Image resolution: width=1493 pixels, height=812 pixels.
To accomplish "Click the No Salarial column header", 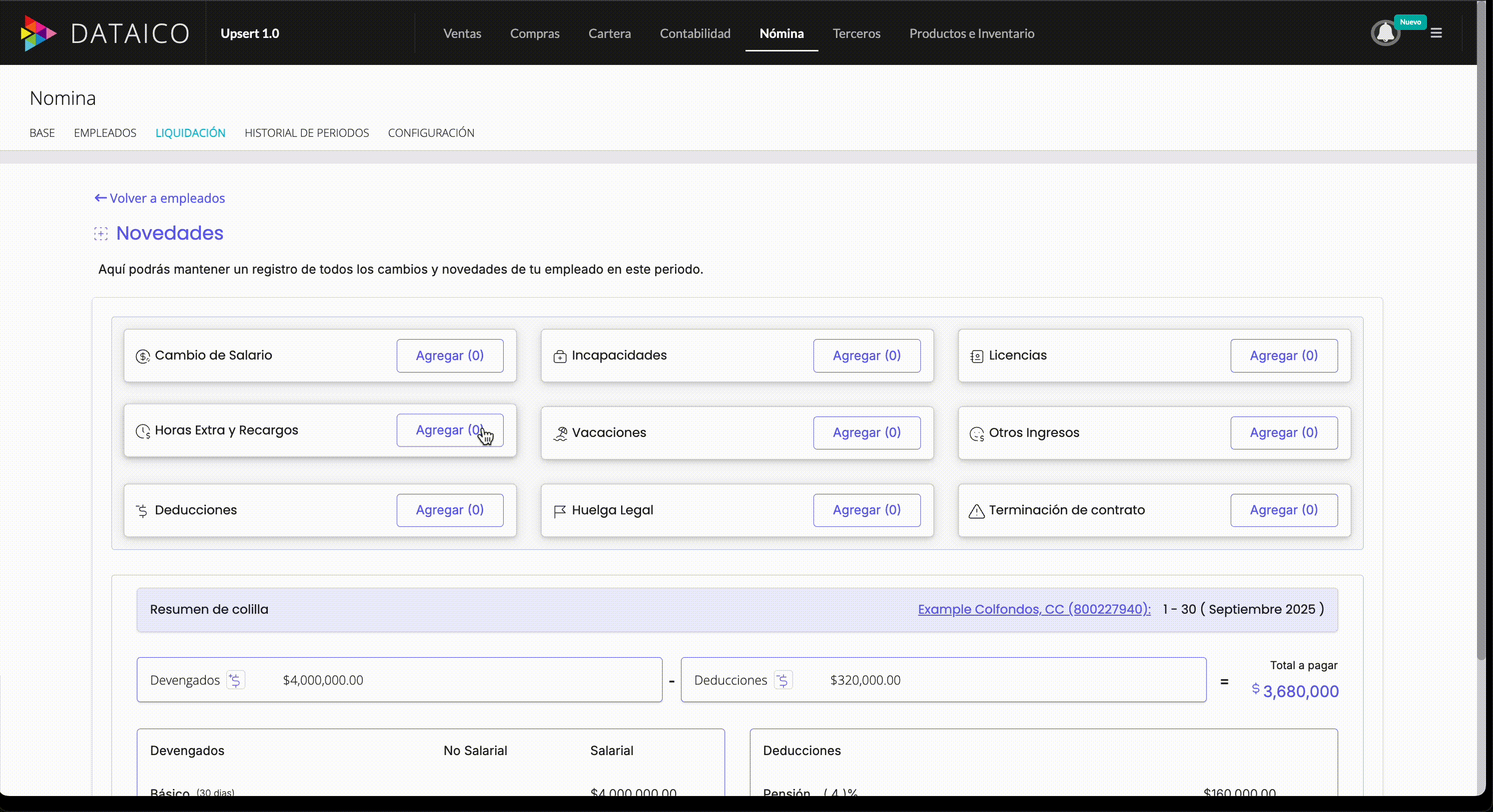I will (475, 751).
